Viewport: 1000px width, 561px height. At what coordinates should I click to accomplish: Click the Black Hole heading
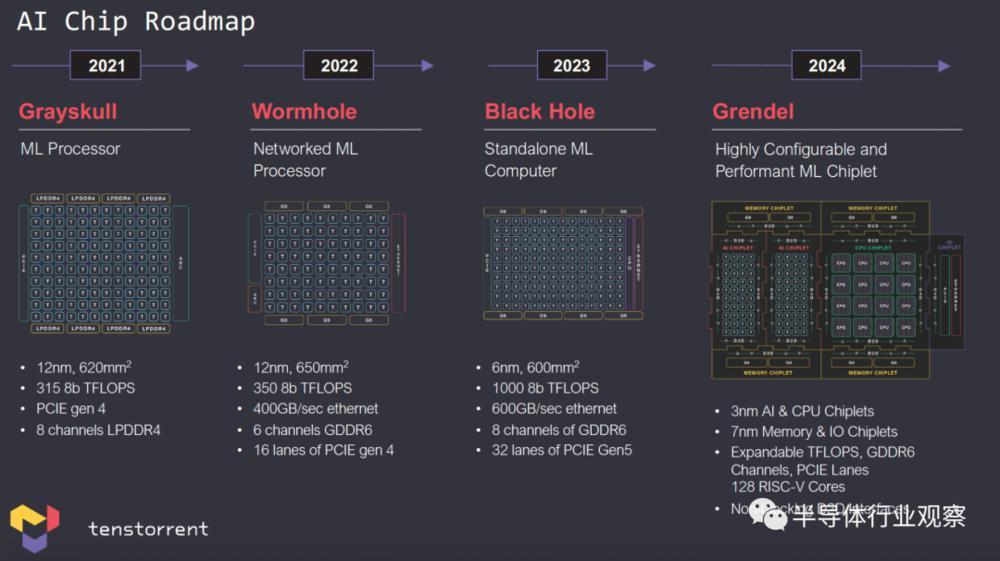click(x=540, y=112)
